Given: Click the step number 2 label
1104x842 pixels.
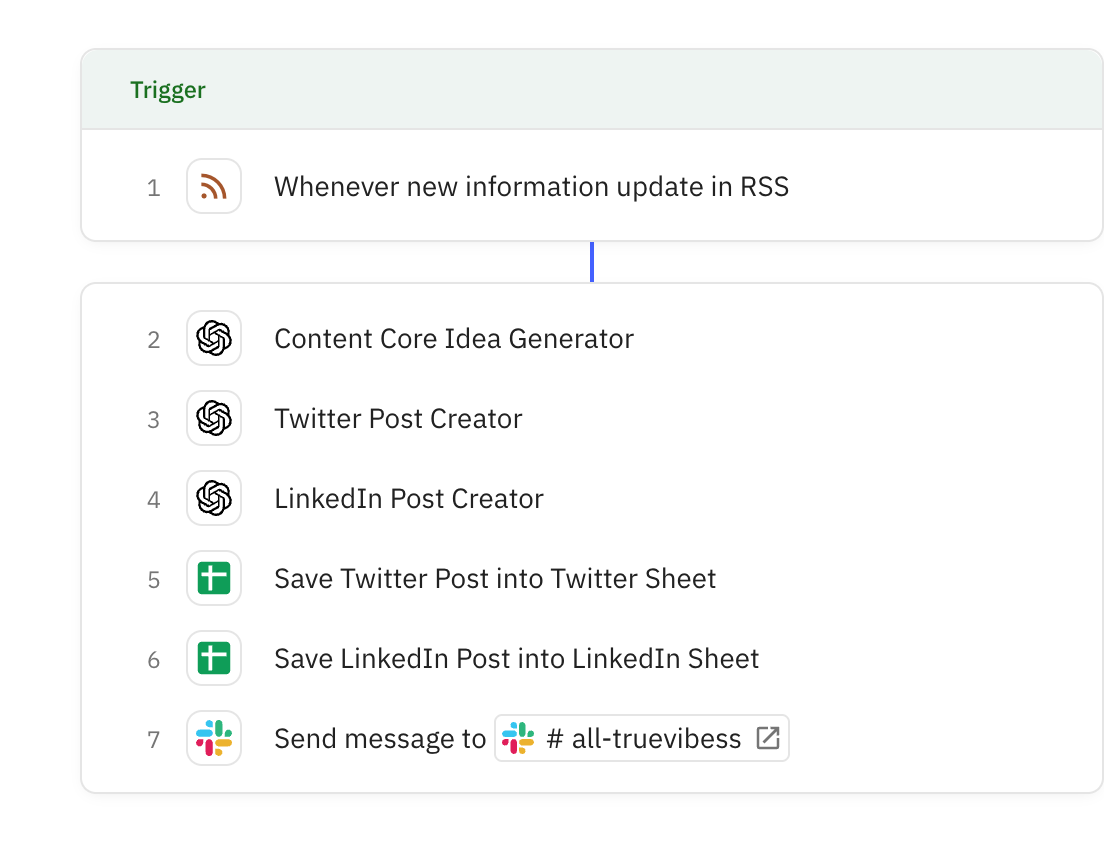Looking at the screenshot, I should point(154,338).
